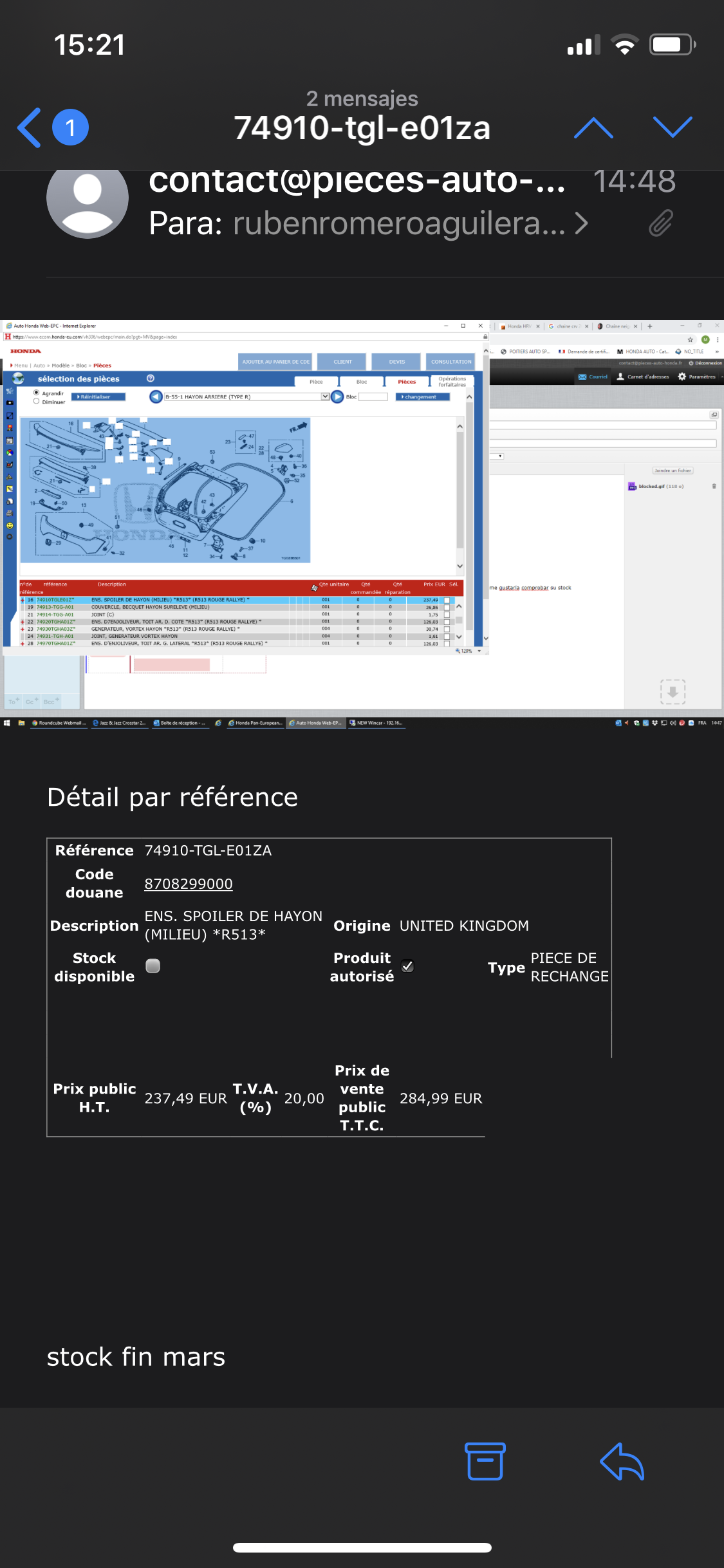This screenshot has width=724, height=1568.
Task: Open the Windows Start menu
Action: 7,723
